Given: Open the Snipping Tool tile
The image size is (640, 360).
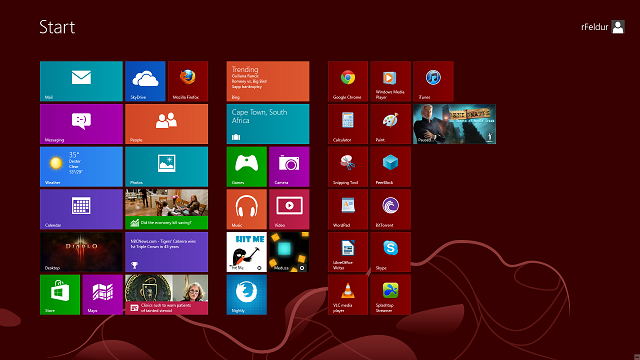Looking at the screenshot, I should click(348, 167).
